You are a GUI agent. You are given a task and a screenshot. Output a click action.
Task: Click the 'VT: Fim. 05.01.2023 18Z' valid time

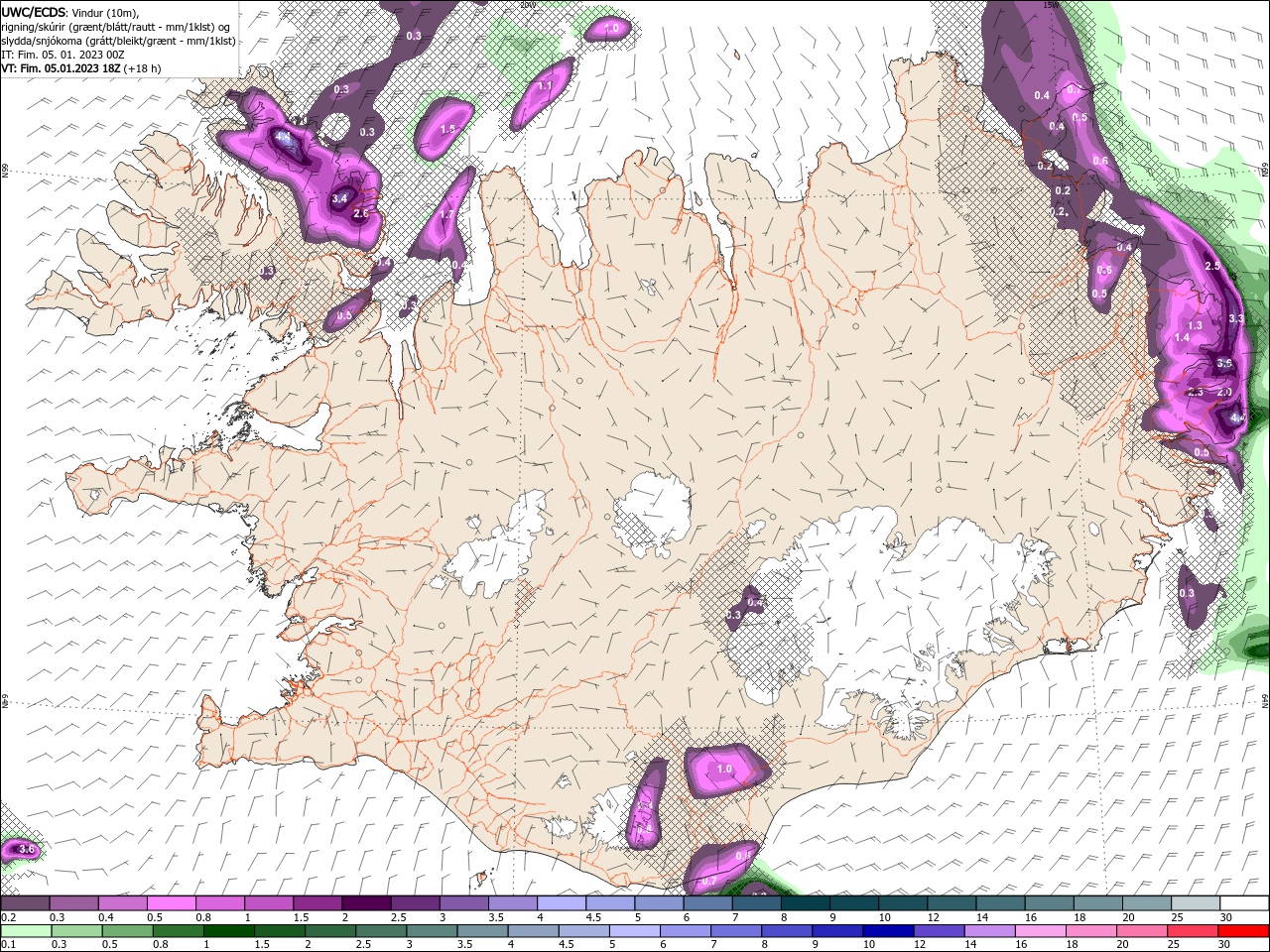pyautogui.click(x=62, y=68)
